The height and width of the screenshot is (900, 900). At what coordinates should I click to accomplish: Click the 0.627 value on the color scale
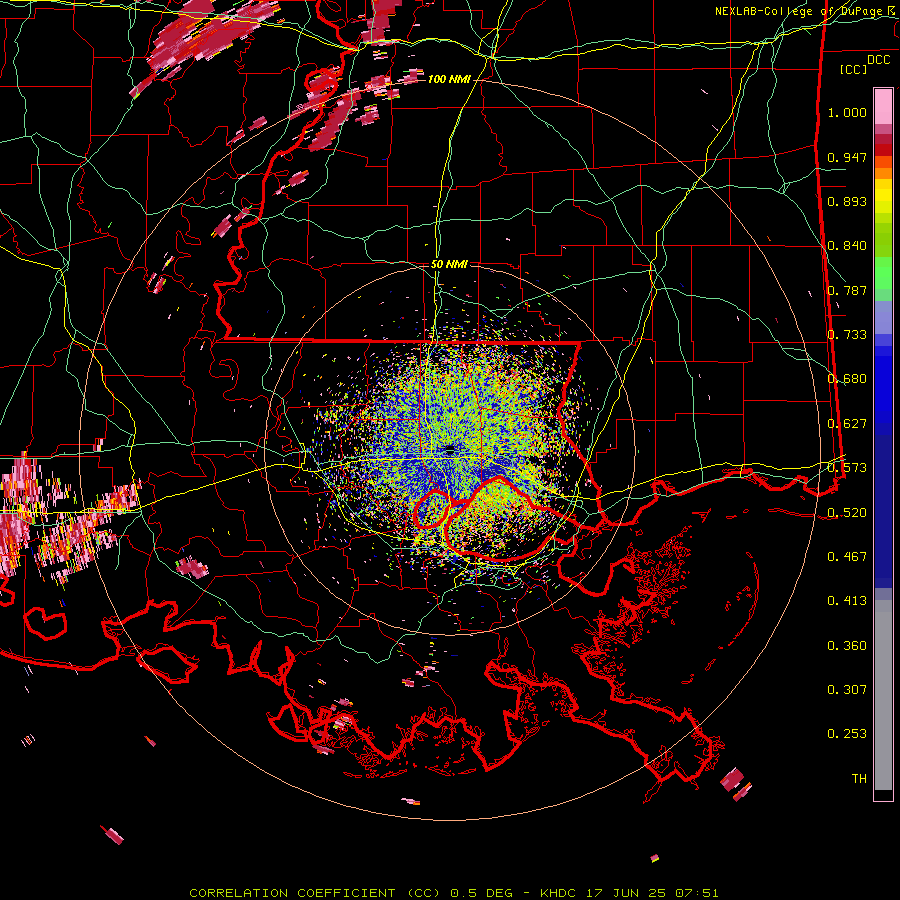click(x=847, y=424)
